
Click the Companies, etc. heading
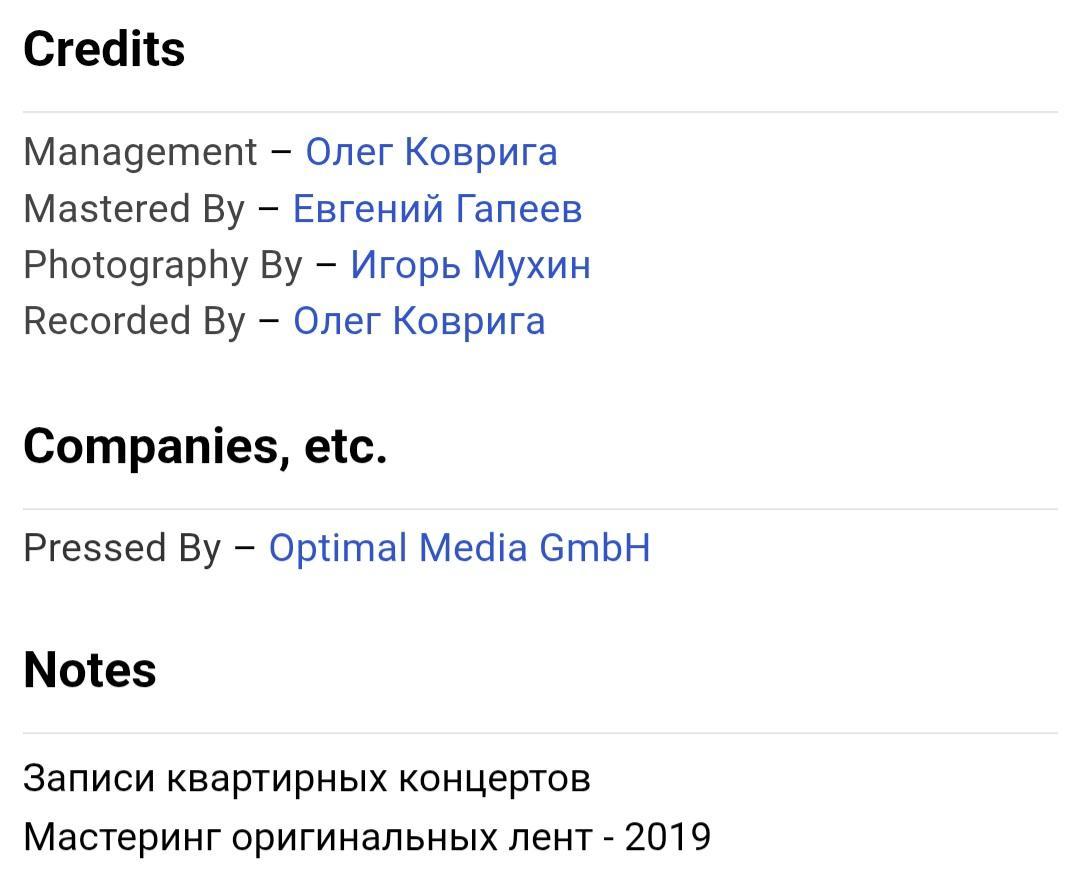pyautogui.click(x=205, y=447)
